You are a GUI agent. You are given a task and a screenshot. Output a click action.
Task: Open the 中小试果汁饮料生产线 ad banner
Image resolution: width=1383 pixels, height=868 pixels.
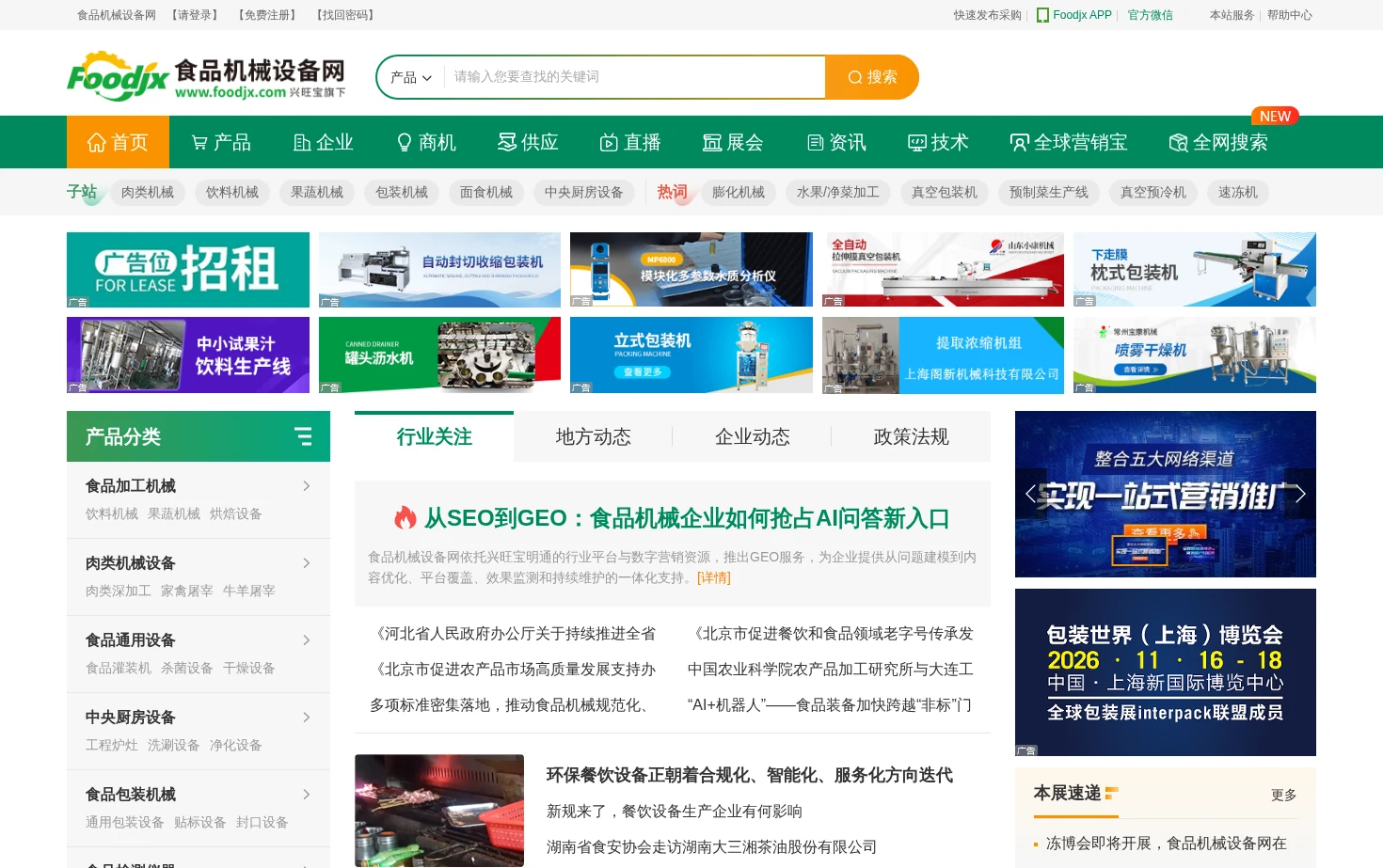188,355
